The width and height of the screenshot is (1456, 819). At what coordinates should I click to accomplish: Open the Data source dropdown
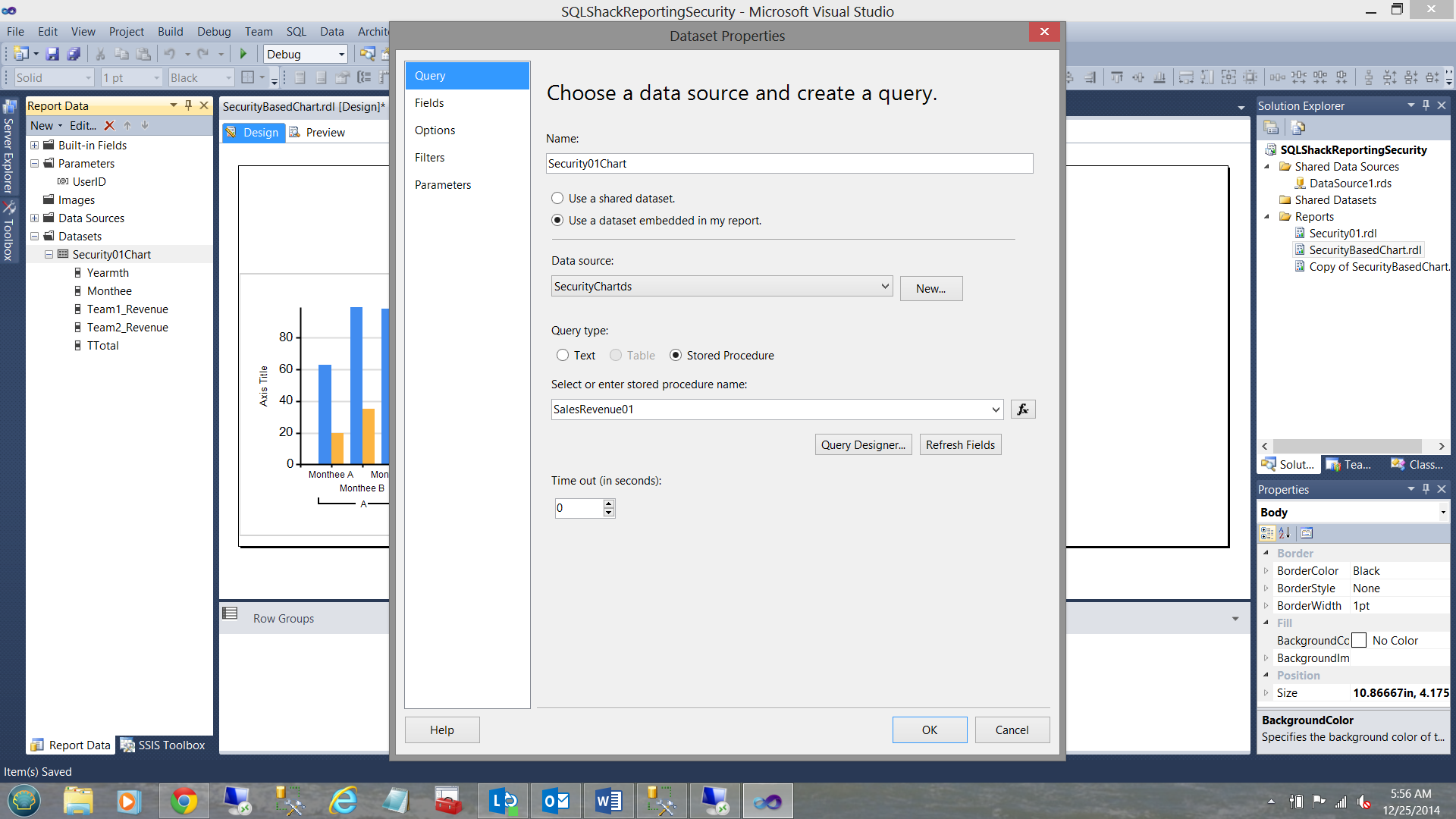[x=884, y=287]
